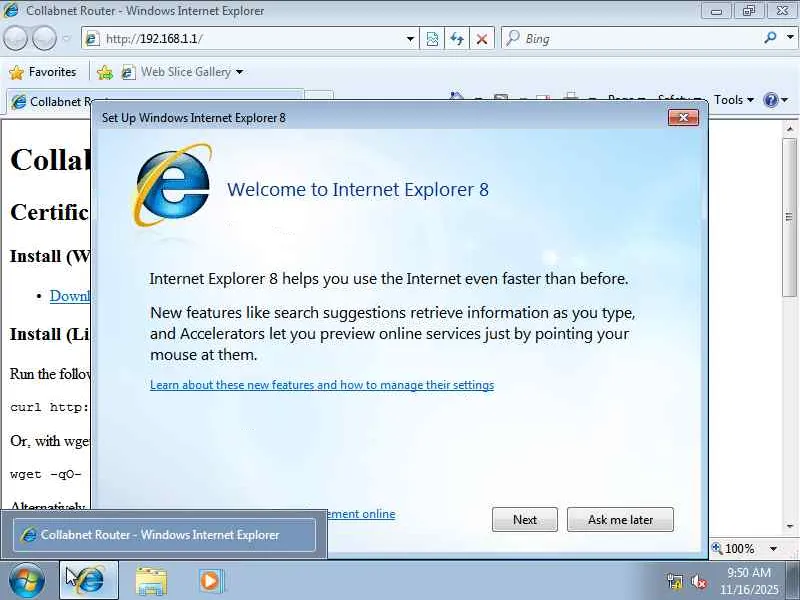Click the page scrollbar down arrow
The width and height of the screenshot is (800, 600).
click(x=790, y=526)
